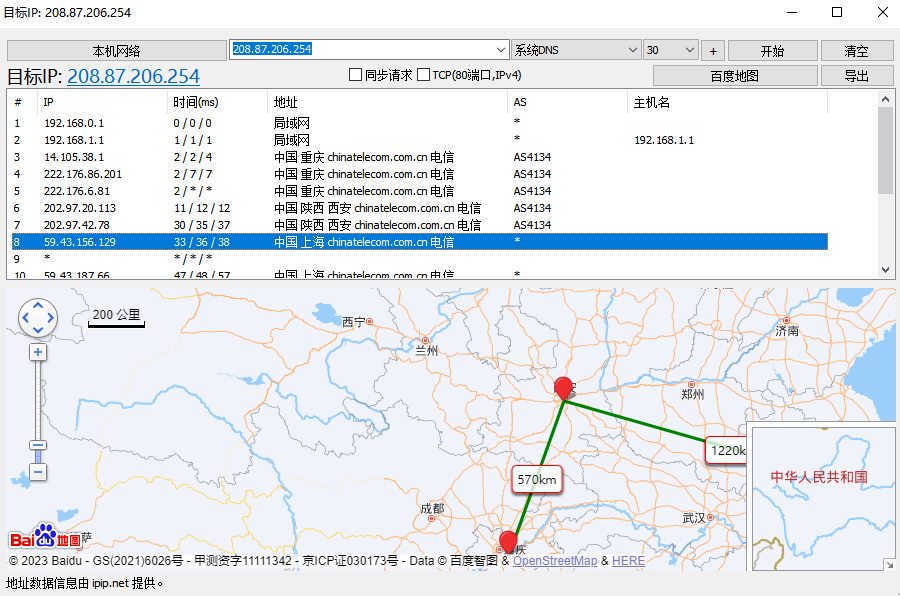The image size is (900, 596).
Task: Click the 570km distance label
Action: [x=537, y=479]
